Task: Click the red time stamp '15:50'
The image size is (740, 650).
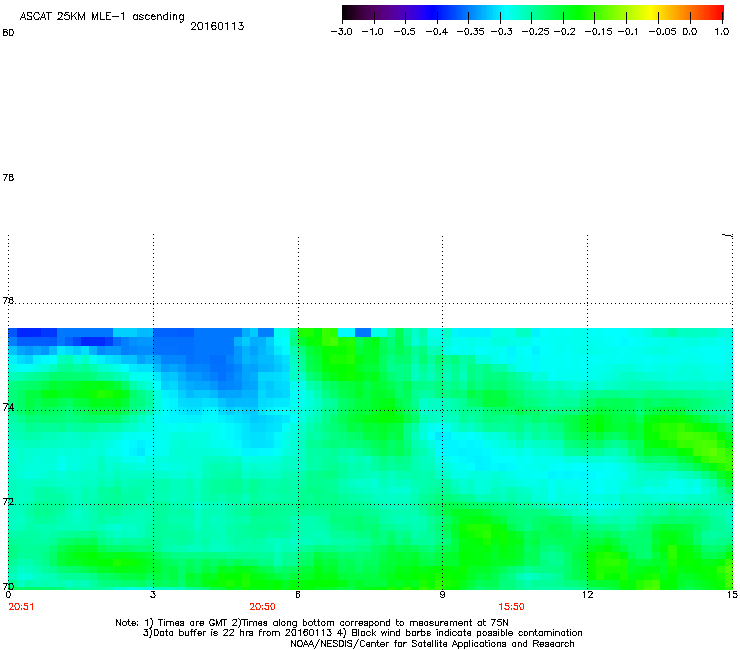Action: point(511,607)
